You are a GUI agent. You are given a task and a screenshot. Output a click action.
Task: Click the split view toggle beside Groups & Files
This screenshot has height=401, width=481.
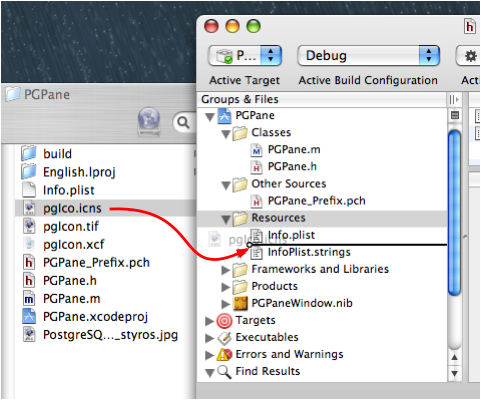click(x=454, y=99)
